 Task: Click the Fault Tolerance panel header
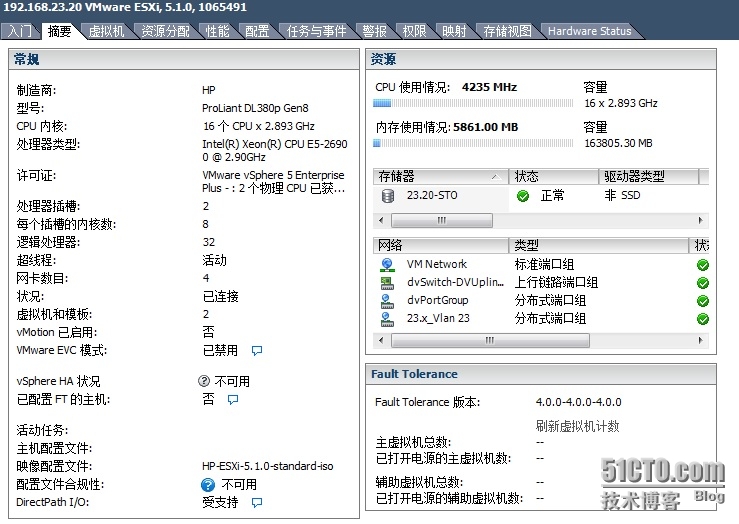pos(541,374)
